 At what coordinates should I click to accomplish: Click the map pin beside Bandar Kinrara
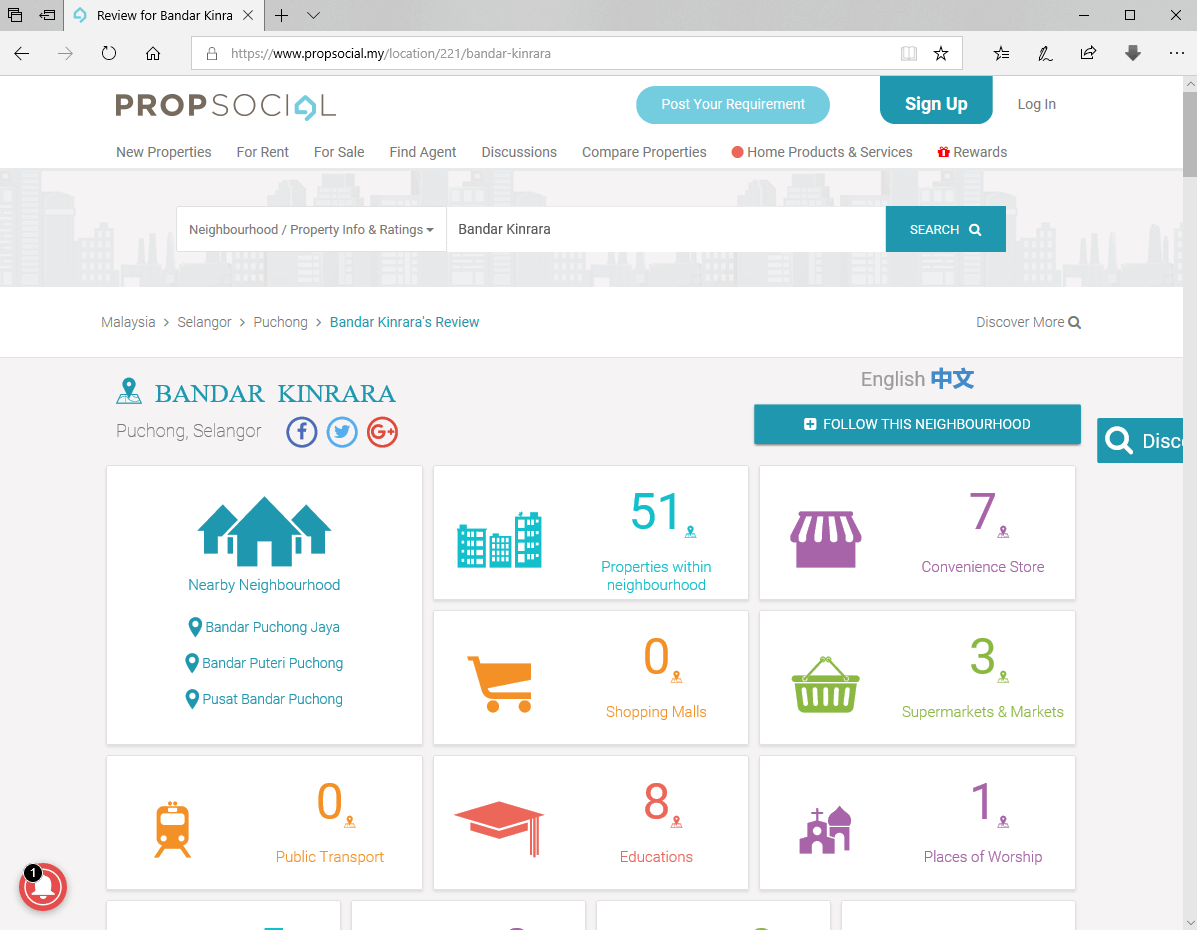tap(129, 391)
